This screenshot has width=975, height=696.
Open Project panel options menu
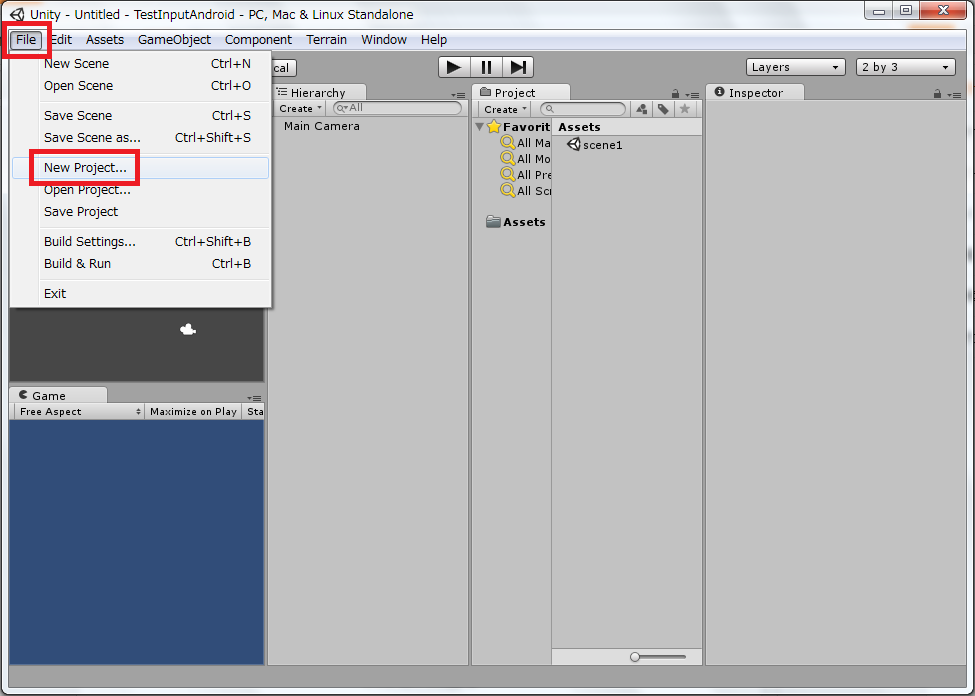coord(692,95)
